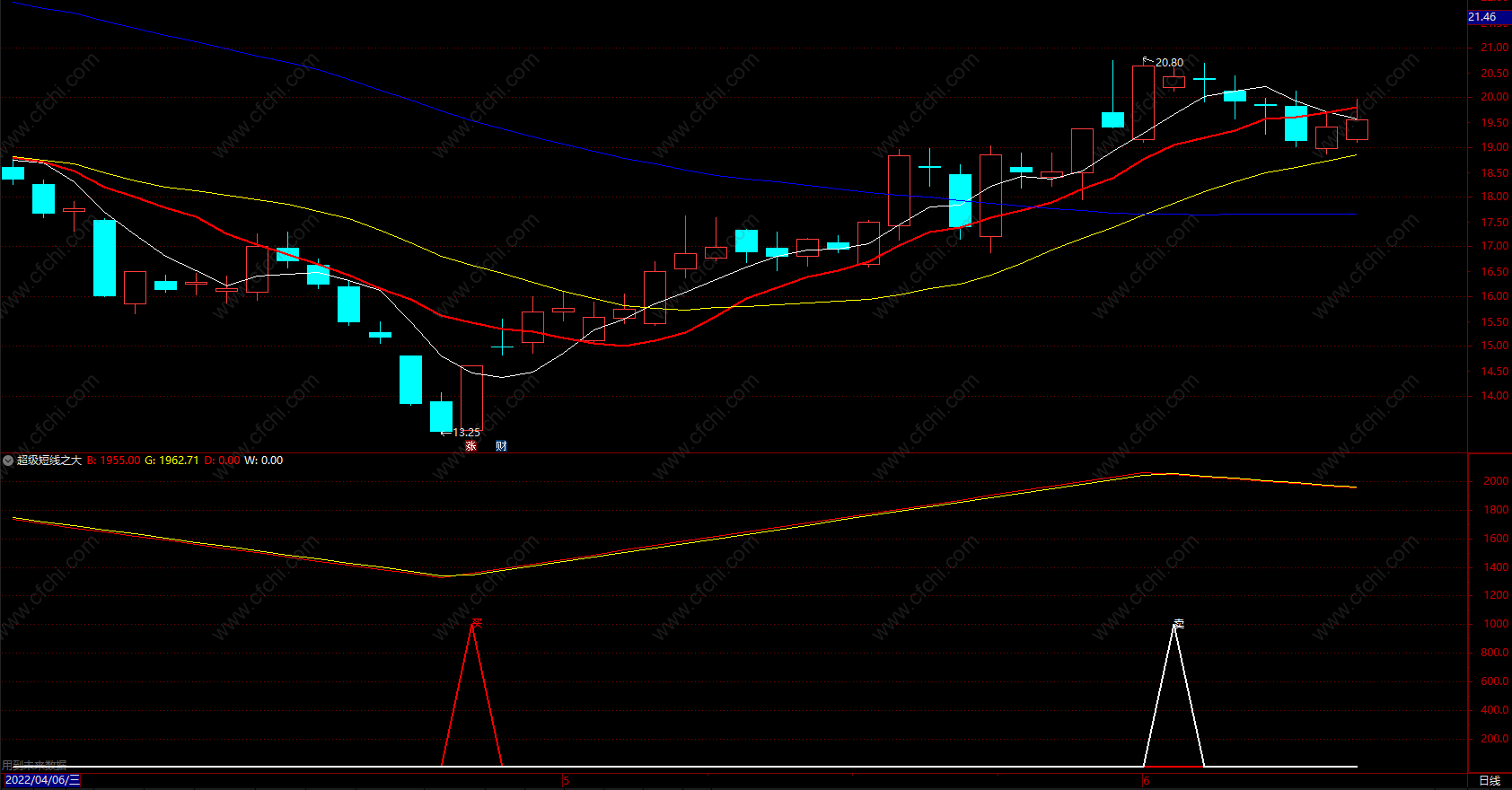Click the 2022/04/06/三 date label
1512x790 pixels.
tap(41, 780)
